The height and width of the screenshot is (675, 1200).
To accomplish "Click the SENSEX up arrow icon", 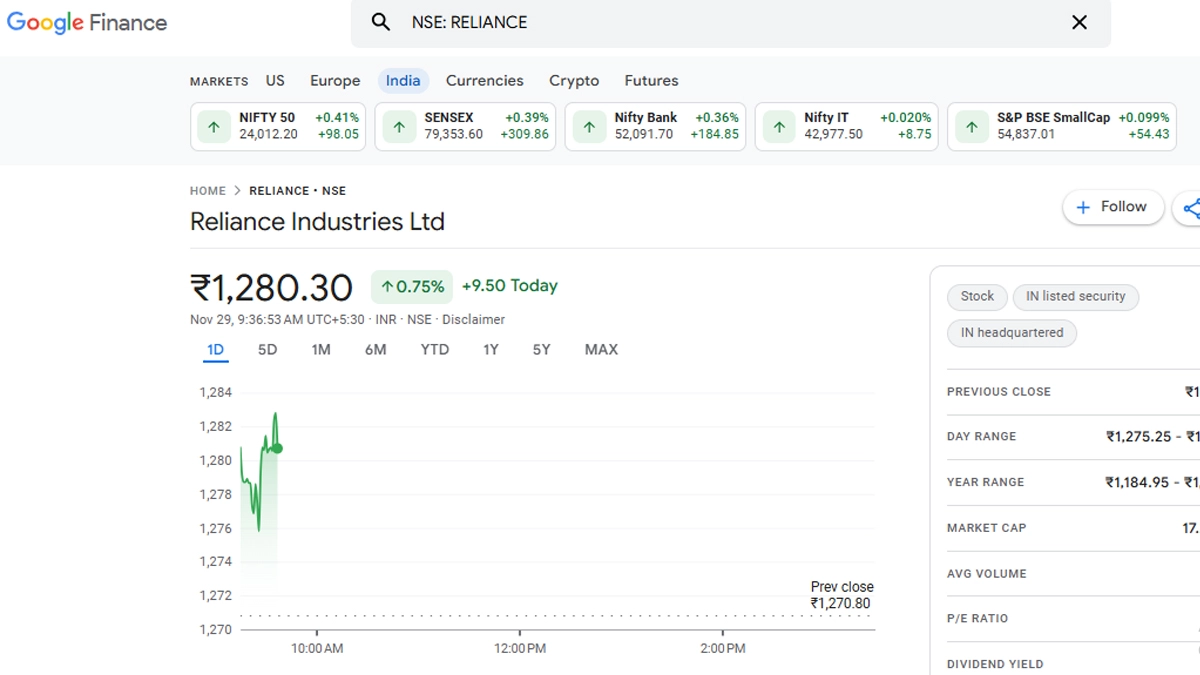I will [399, 127].
